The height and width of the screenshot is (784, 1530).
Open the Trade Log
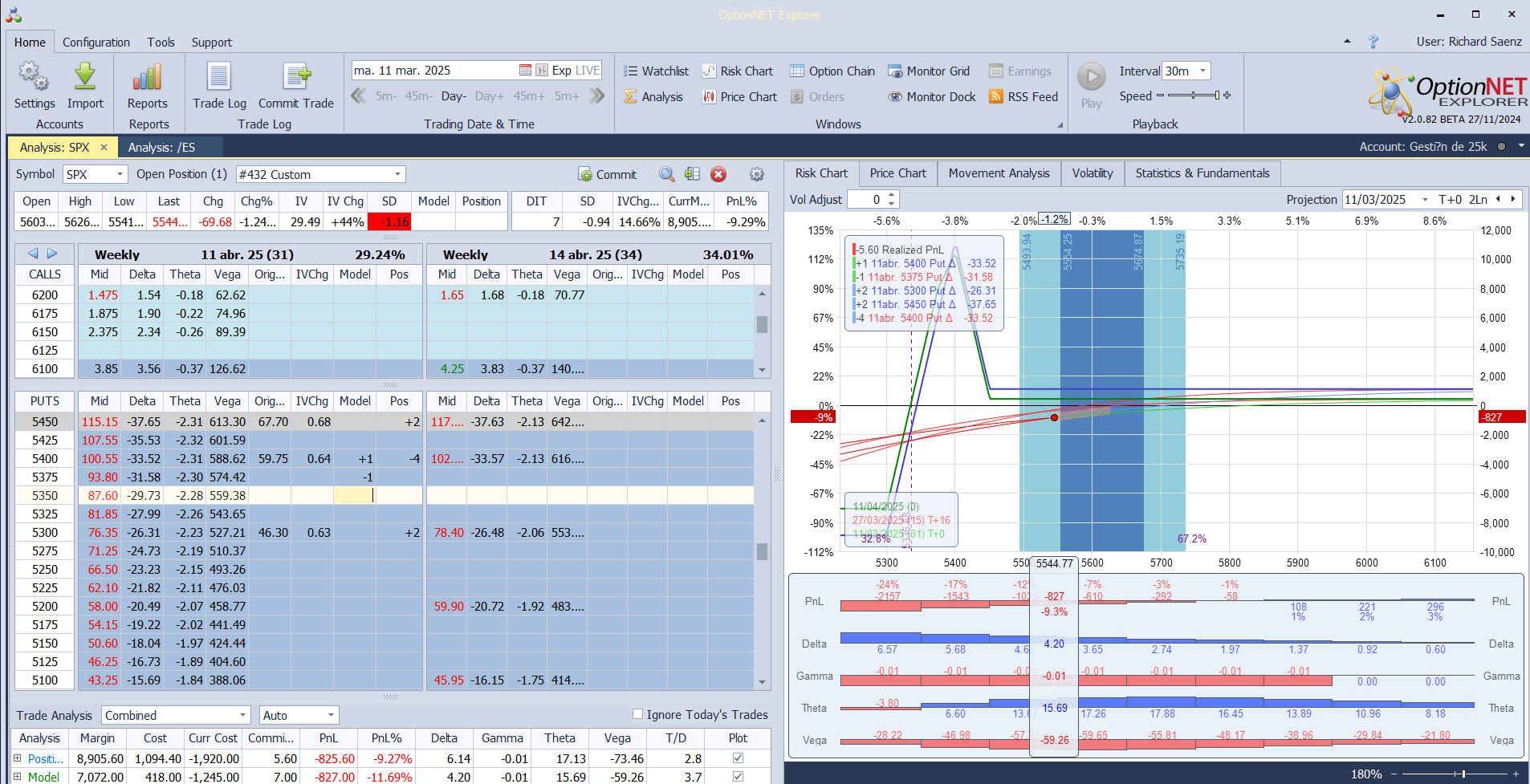pos(219,86)
